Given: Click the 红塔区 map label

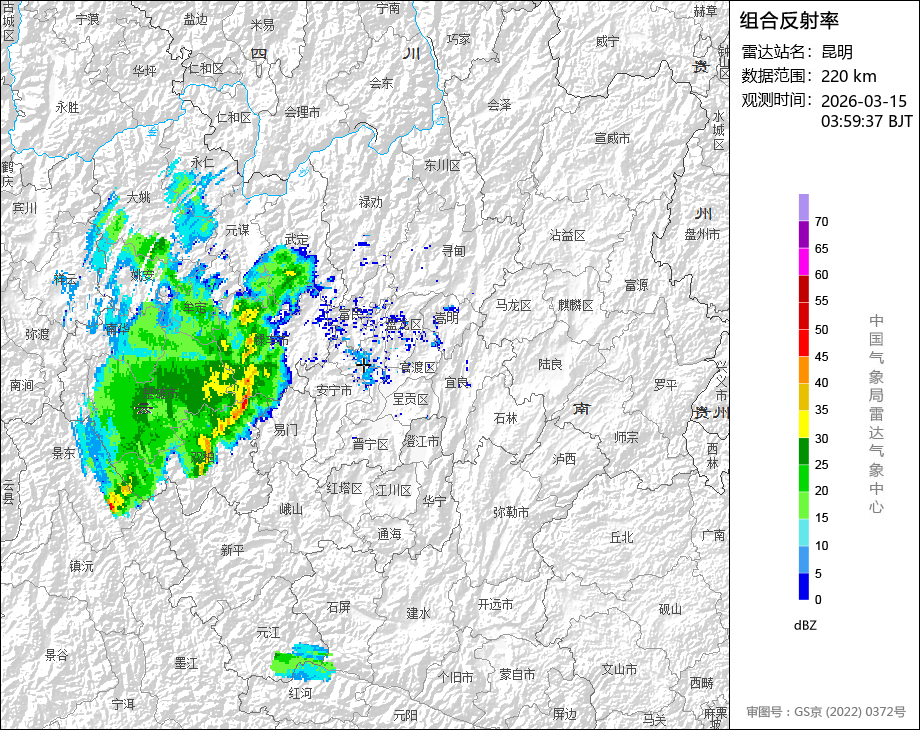Looking at the screenshot, I should pos(344,488).
